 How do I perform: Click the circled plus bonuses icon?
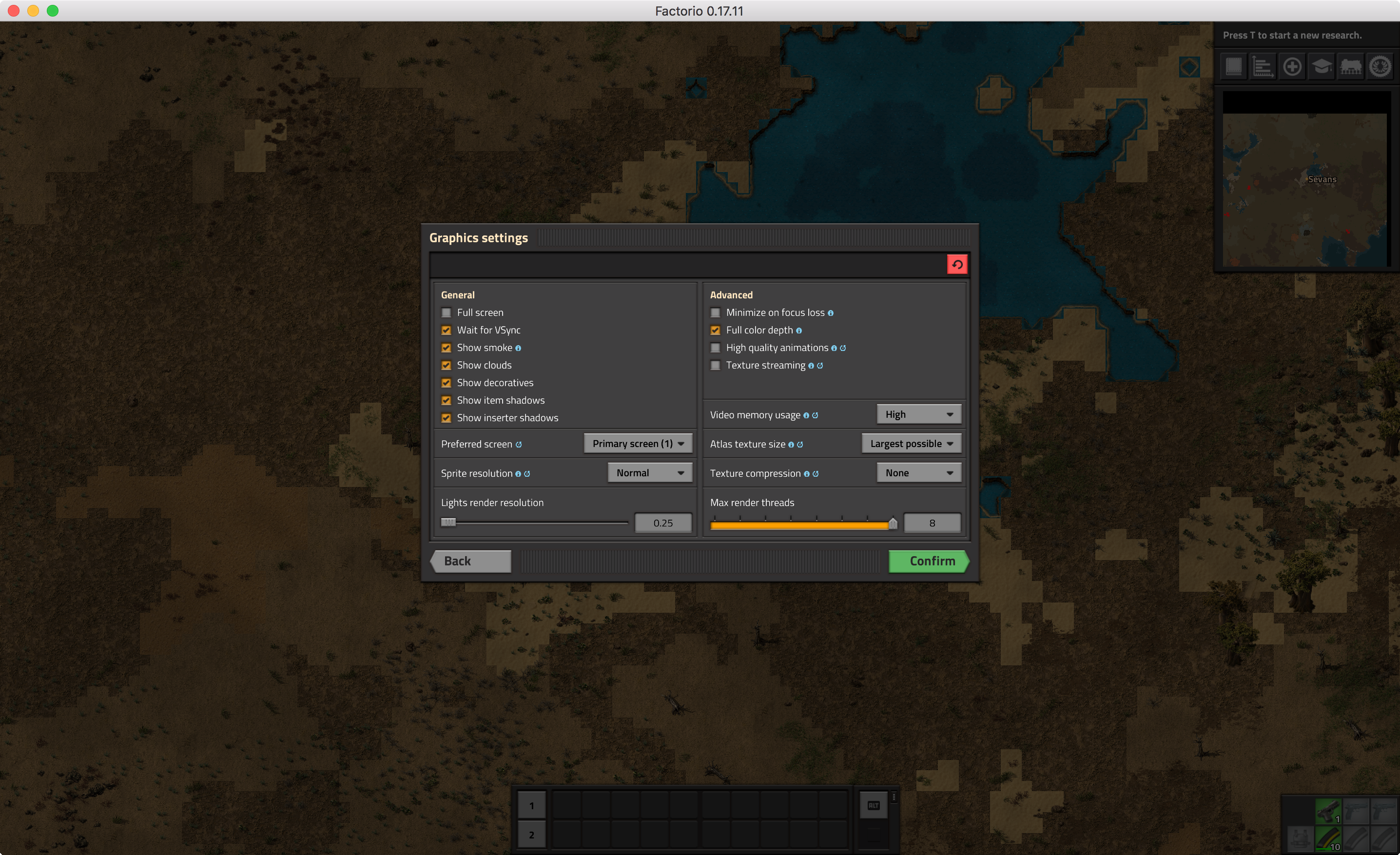pos(1292,66)
